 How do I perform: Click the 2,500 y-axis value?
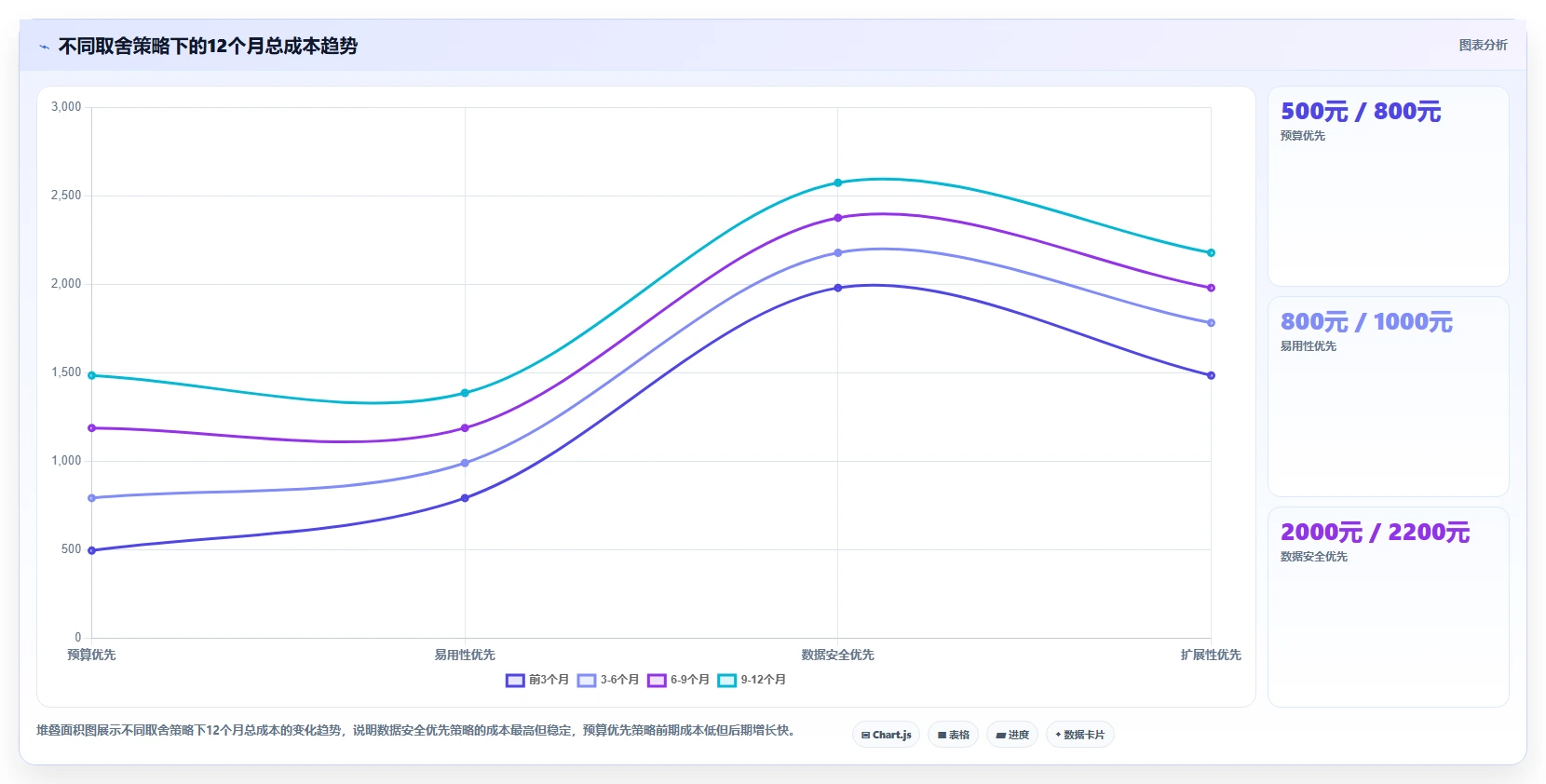tap(66, 196)
